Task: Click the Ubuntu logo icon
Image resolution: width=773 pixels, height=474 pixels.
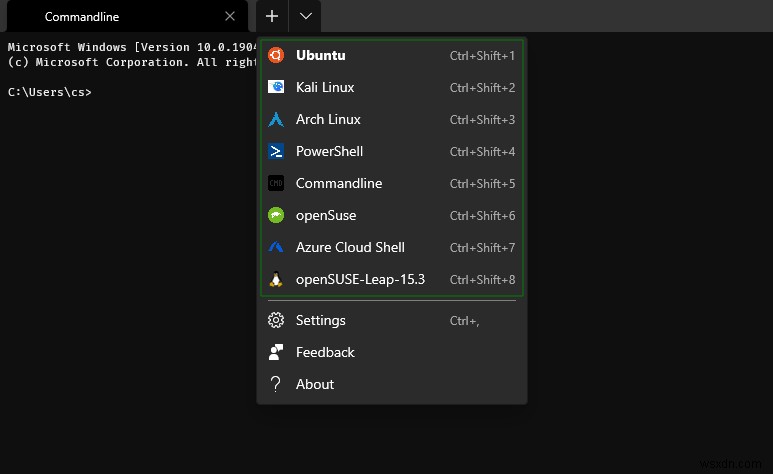Action: [276, 55]
